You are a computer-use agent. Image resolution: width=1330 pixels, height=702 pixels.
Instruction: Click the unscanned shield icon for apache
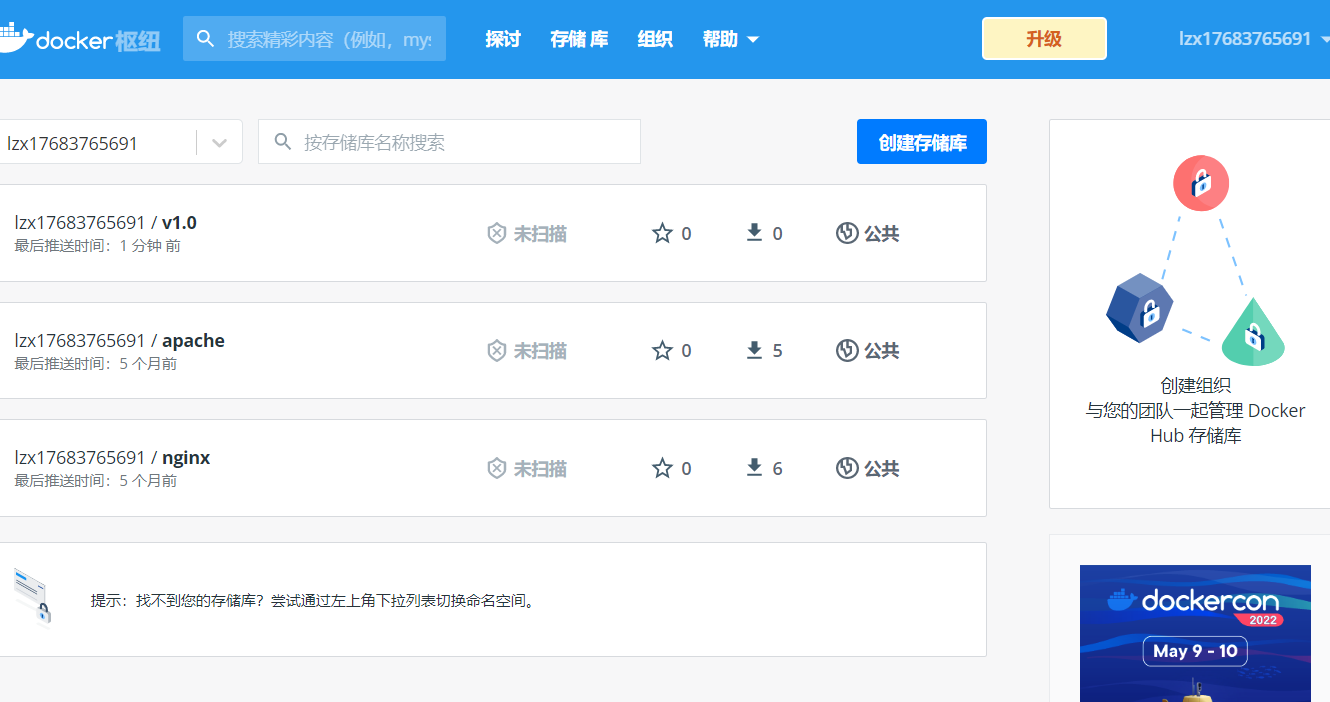496,350
